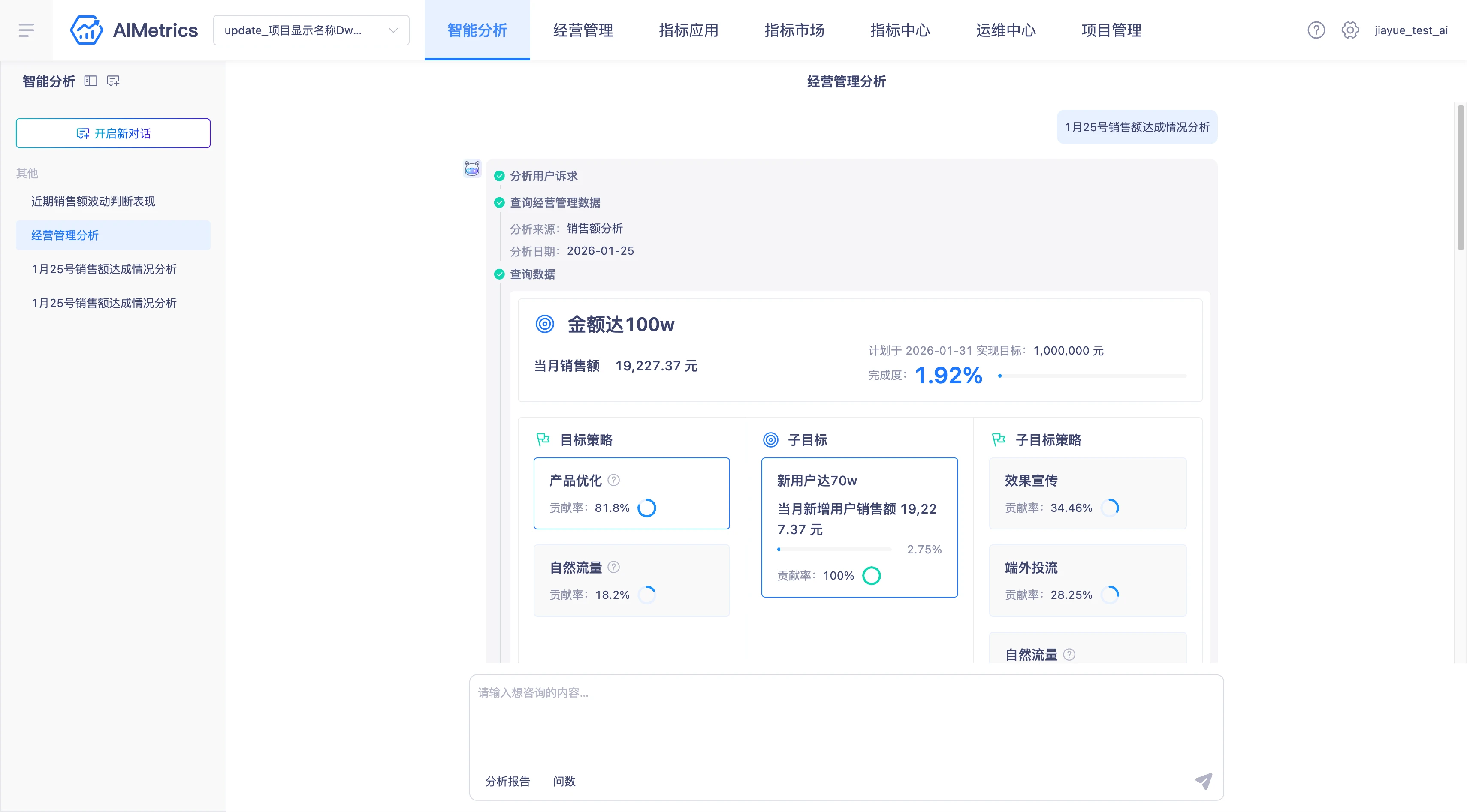Viewport: 1467px width, 812px height.
Task: Select 效果宣传 sub-strategy card
Action: tap(1088, 493)
